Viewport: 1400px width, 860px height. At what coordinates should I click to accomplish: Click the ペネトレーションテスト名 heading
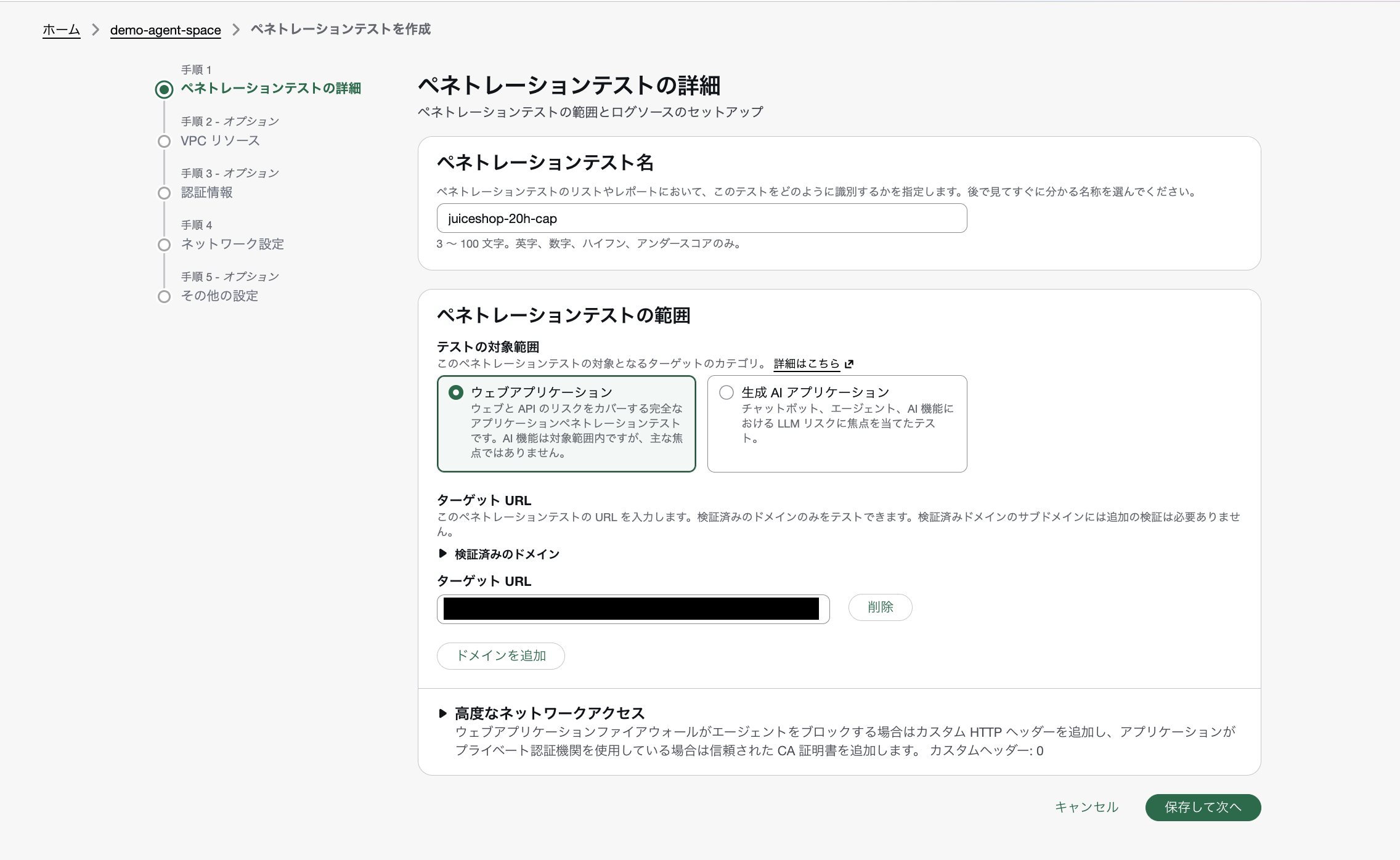545,163
